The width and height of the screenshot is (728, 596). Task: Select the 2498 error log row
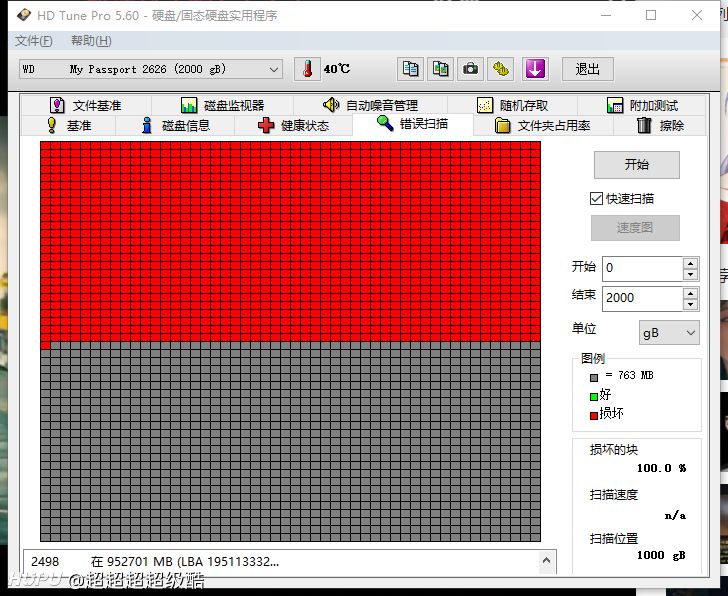pos(281,562)
